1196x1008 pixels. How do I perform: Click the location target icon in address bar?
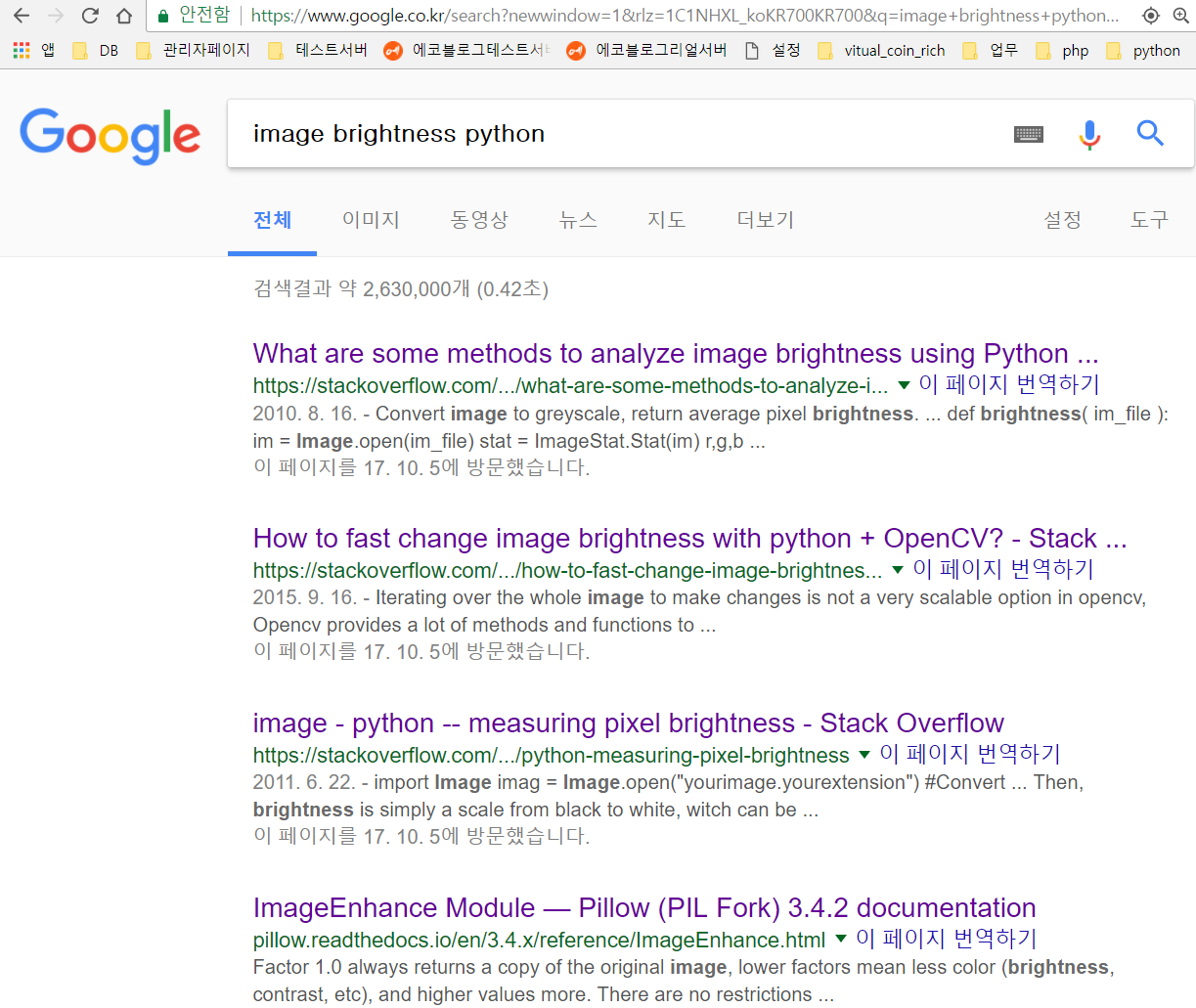coord(1151,16)
